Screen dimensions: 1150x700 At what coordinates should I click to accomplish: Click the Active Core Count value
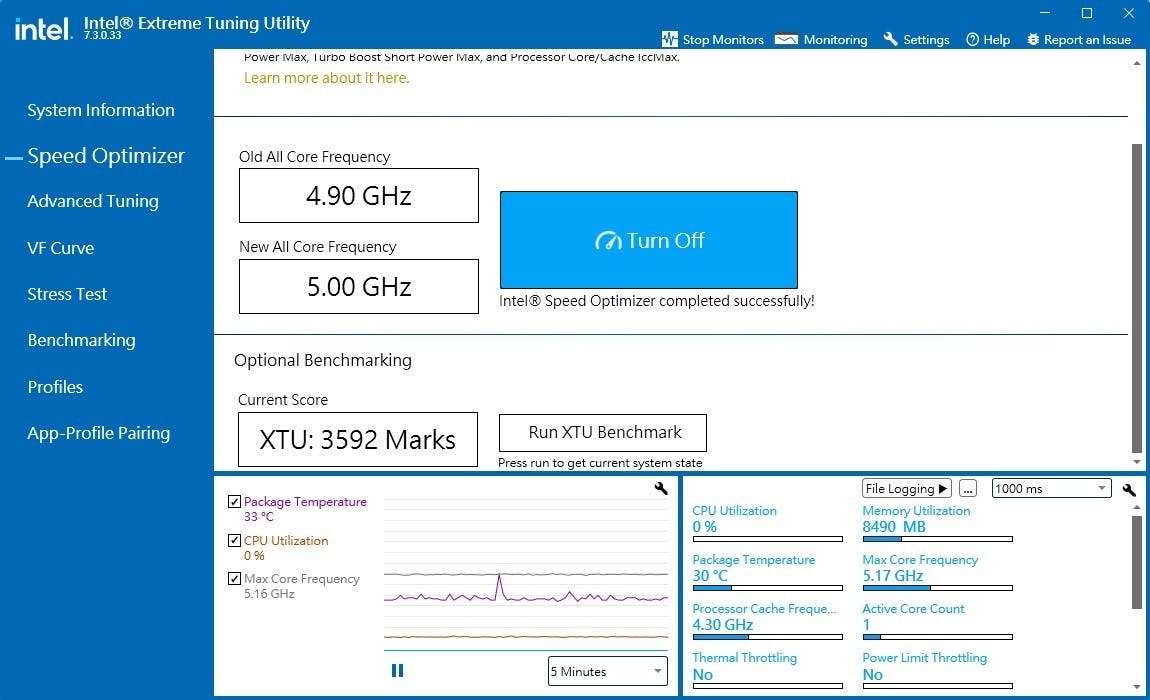tap(866, 625)
